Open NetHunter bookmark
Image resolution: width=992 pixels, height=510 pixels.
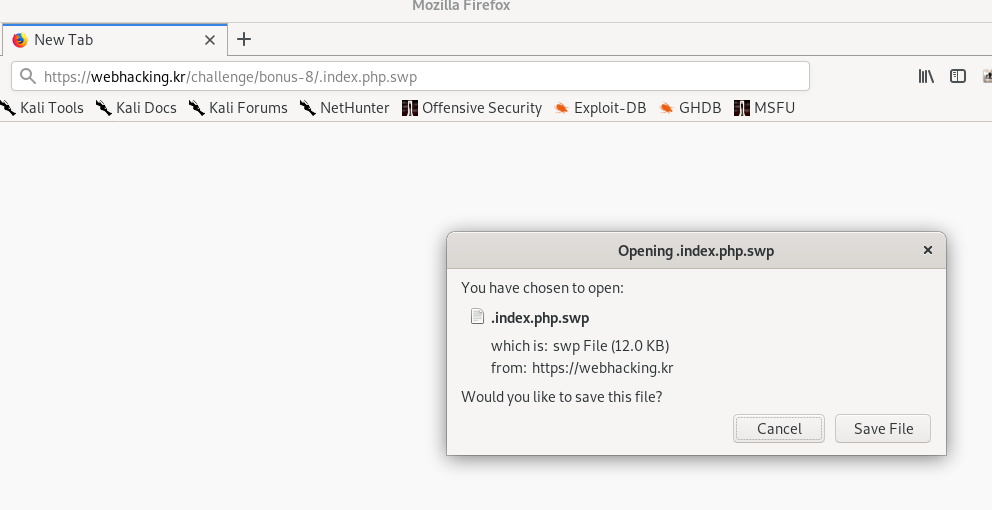[x=344, y=108]
